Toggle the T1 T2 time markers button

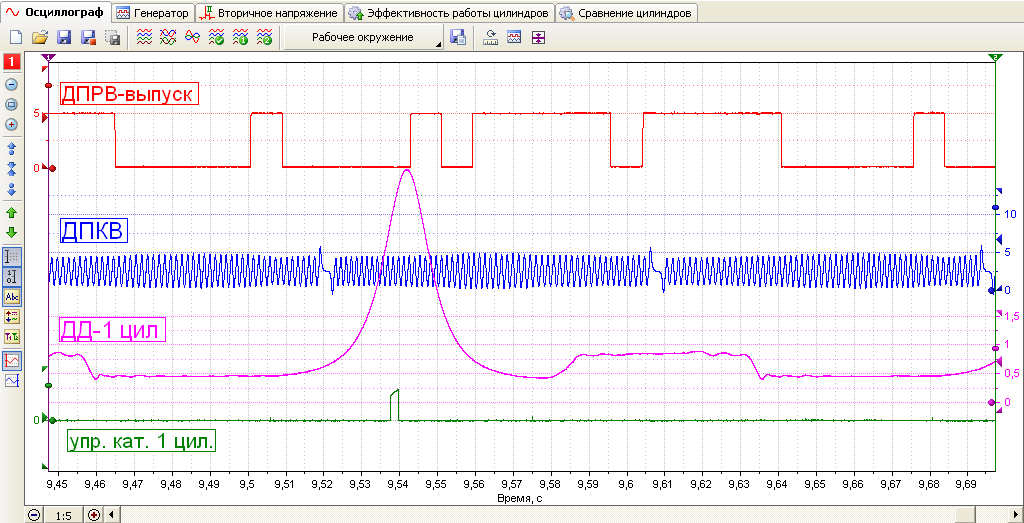coord(12,337)
